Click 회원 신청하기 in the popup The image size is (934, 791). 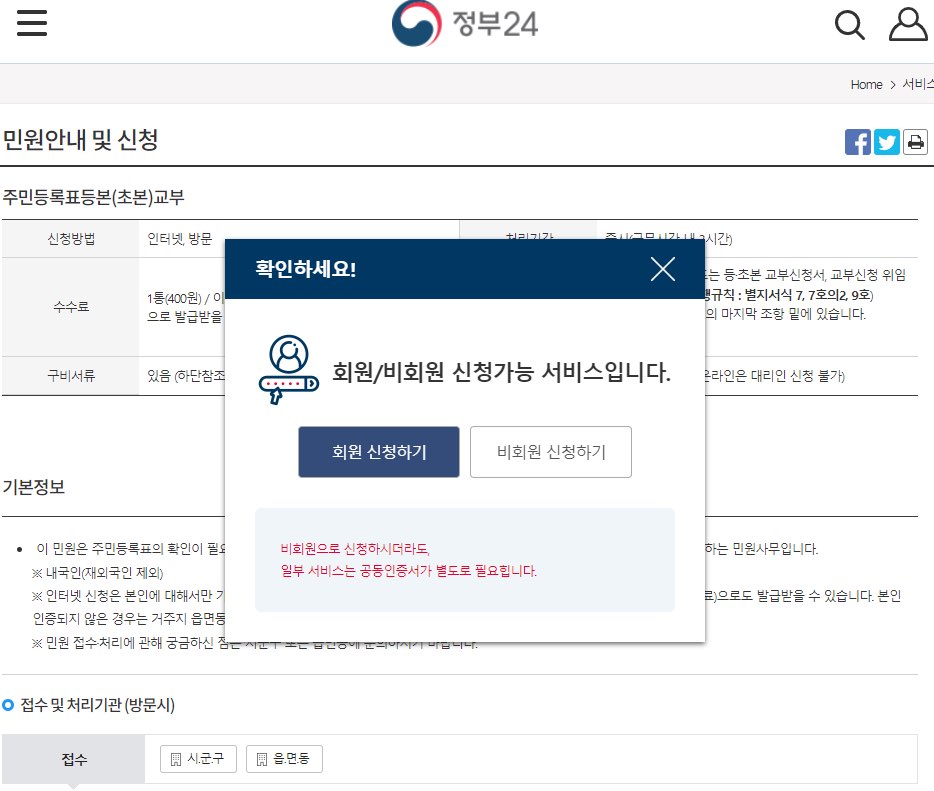point(378,451)
